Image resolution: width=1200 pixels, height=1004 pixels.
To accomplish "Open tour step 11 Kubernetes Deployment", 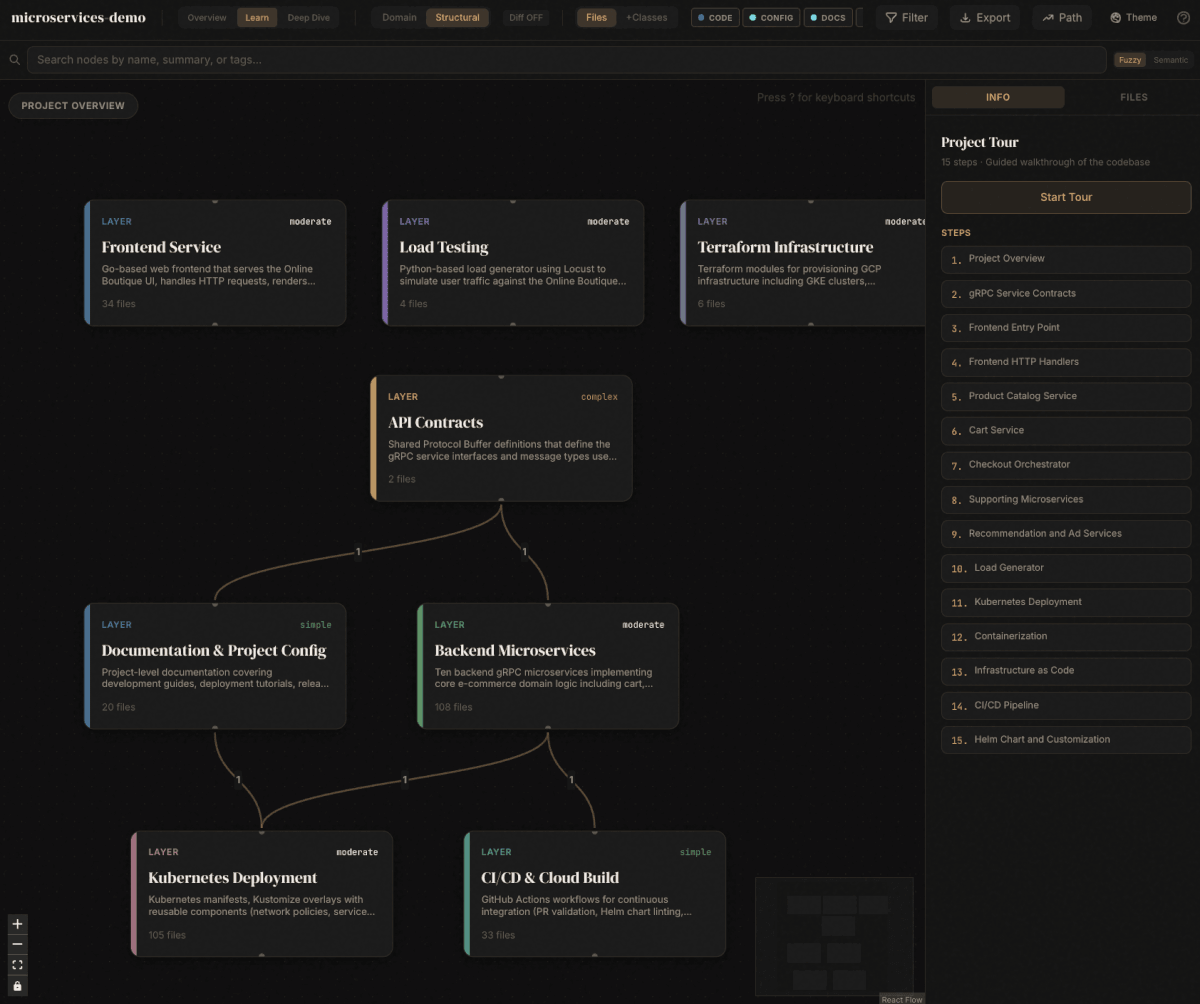I will coord(1066,602).
